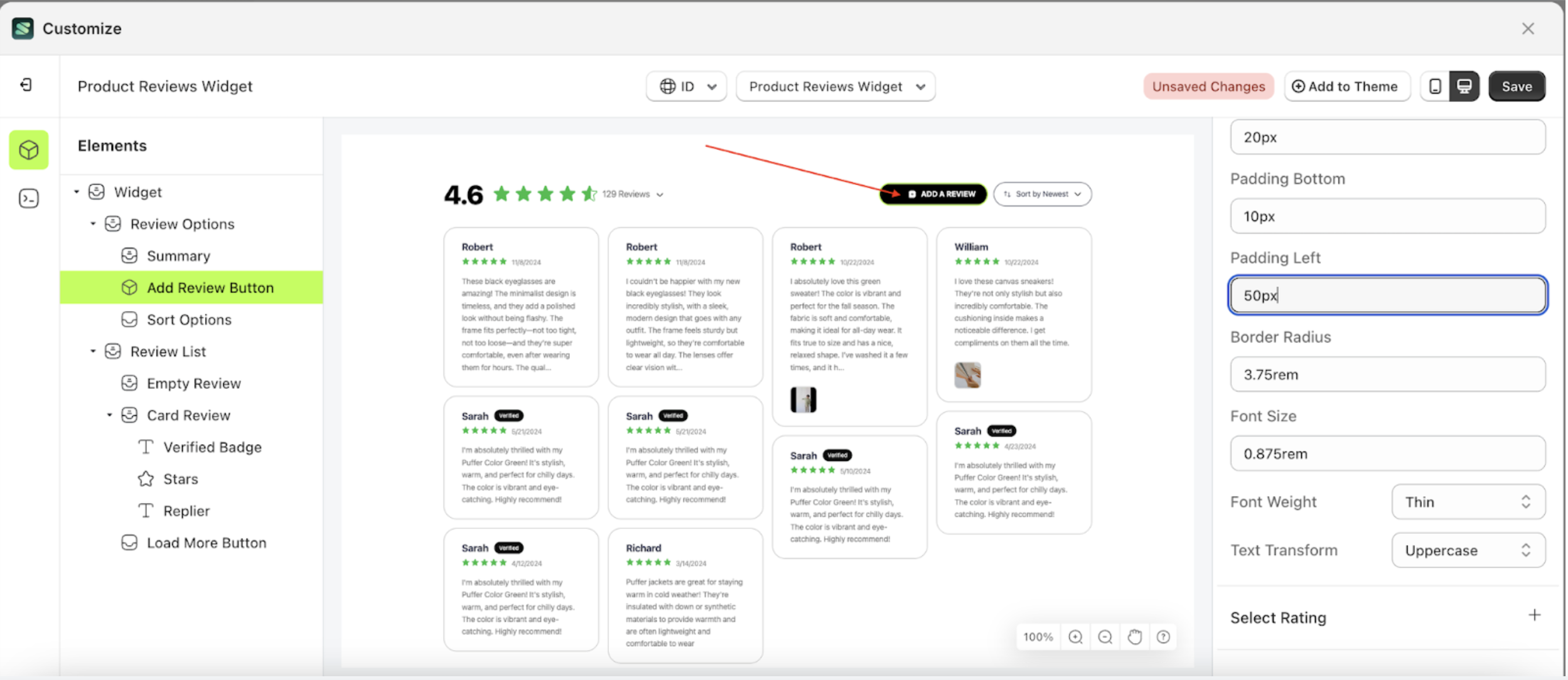
Task: Click the exit editor icon
Action: point(26,85)
